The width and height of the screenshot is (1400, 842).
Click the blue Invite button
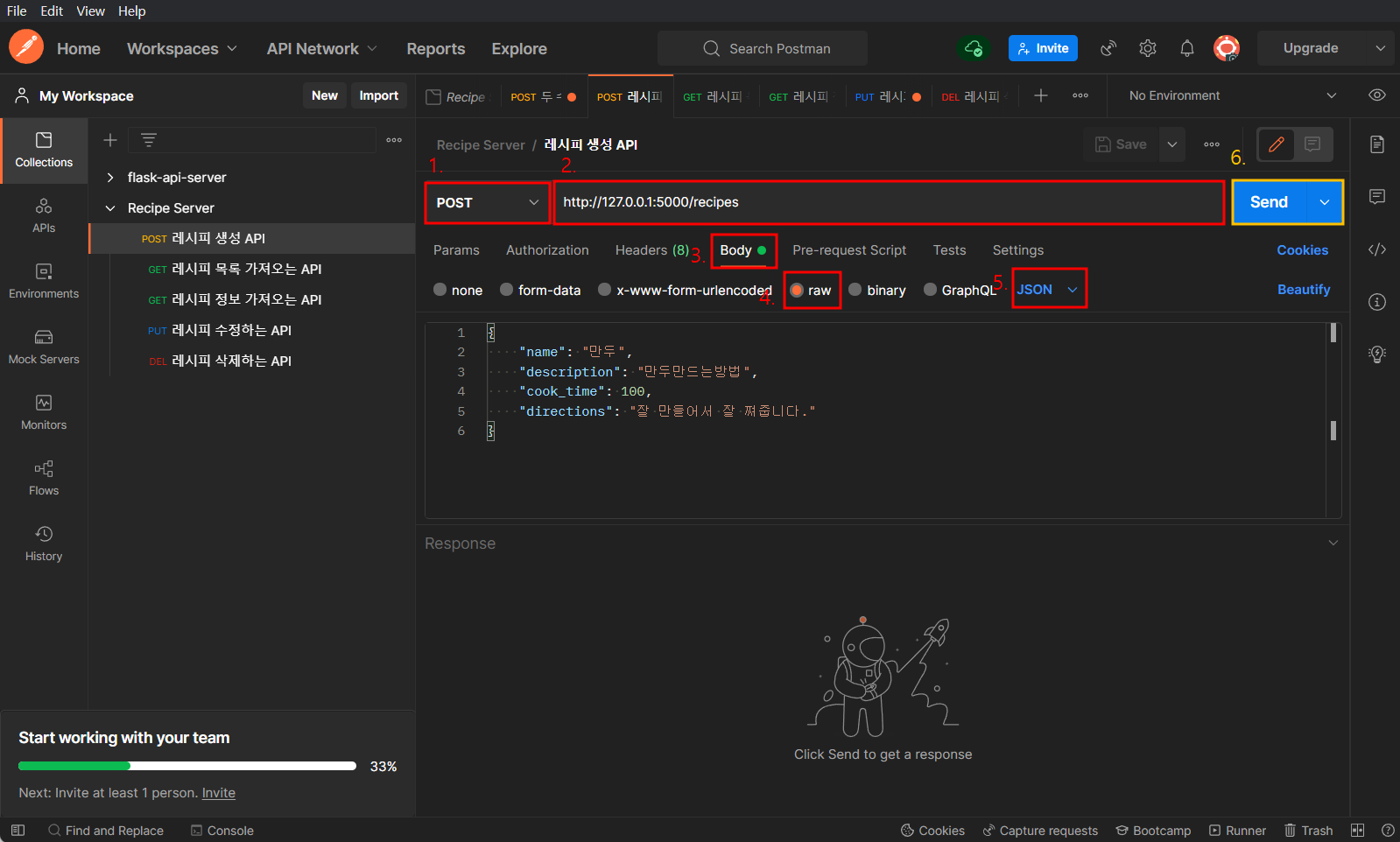(1043, 48)
